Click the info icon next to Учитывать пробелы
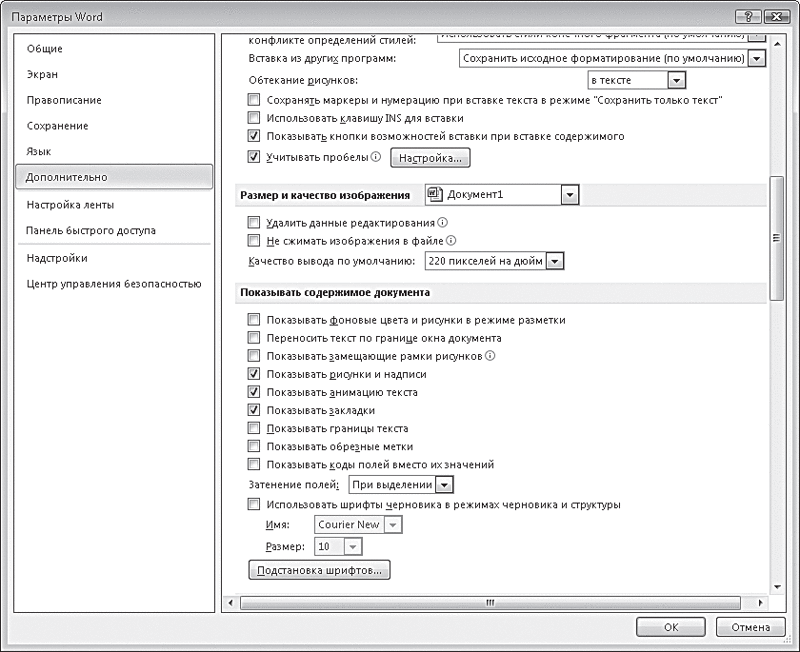Viewport: 800px width, 652px height. tap(376, 157)
